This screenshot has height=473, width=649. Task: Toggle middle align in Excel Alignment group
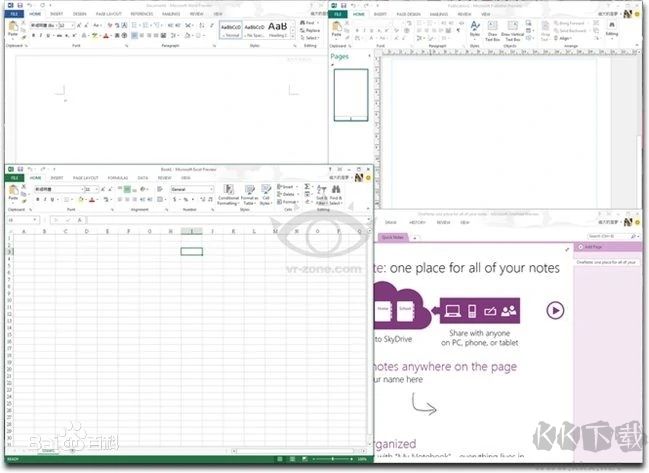(x=127, y=190)
